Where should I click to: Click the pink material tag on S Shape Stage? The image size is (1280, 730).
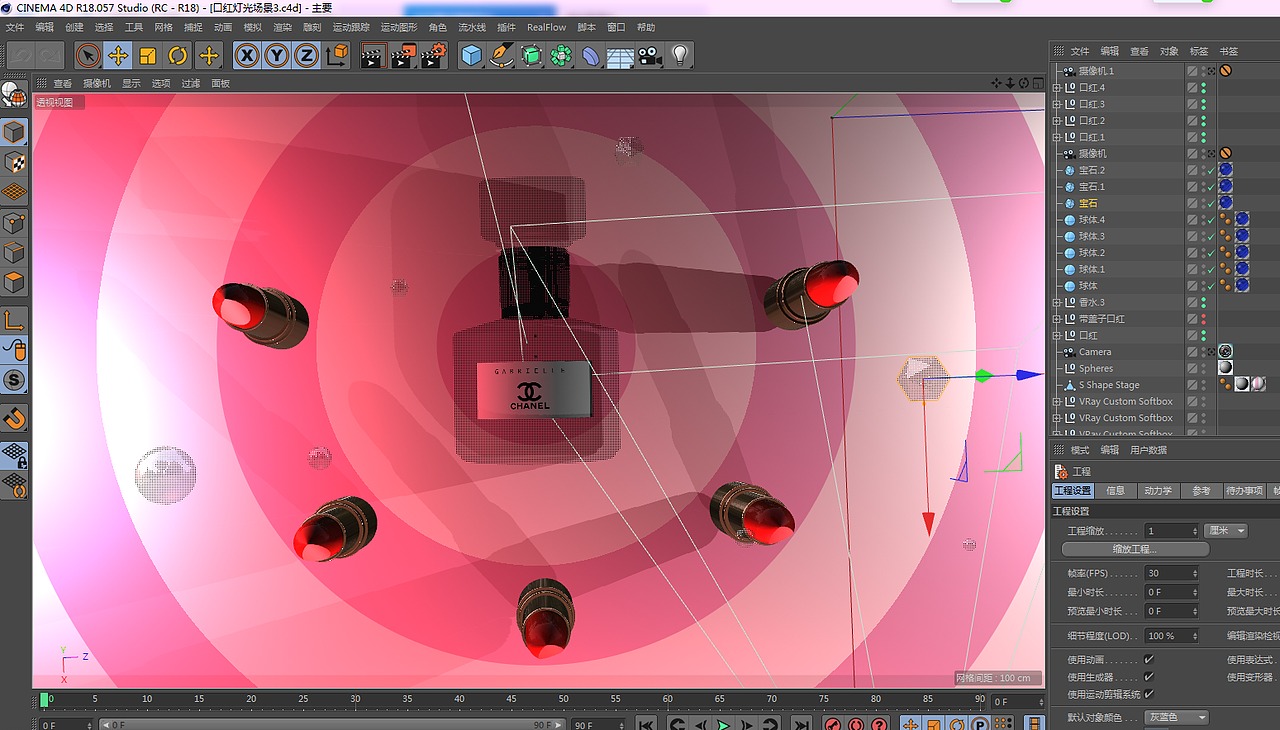pos(1258,384)
